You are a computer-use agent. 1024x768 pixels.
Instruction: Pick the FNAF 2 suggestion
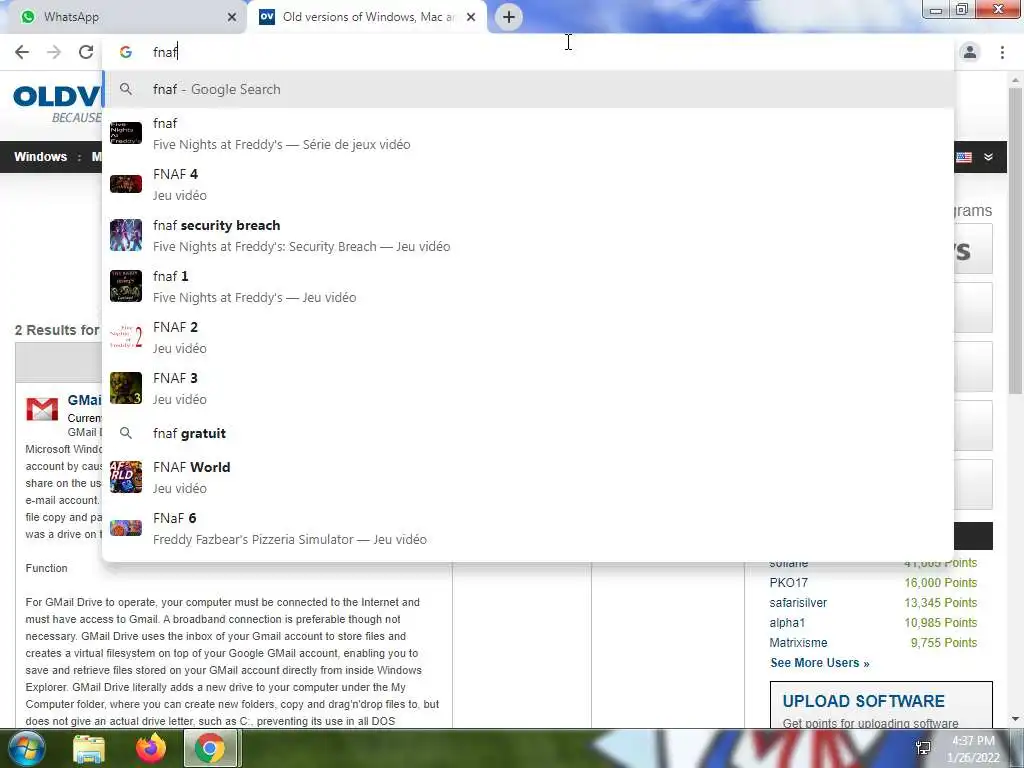[x=528, y=338]
